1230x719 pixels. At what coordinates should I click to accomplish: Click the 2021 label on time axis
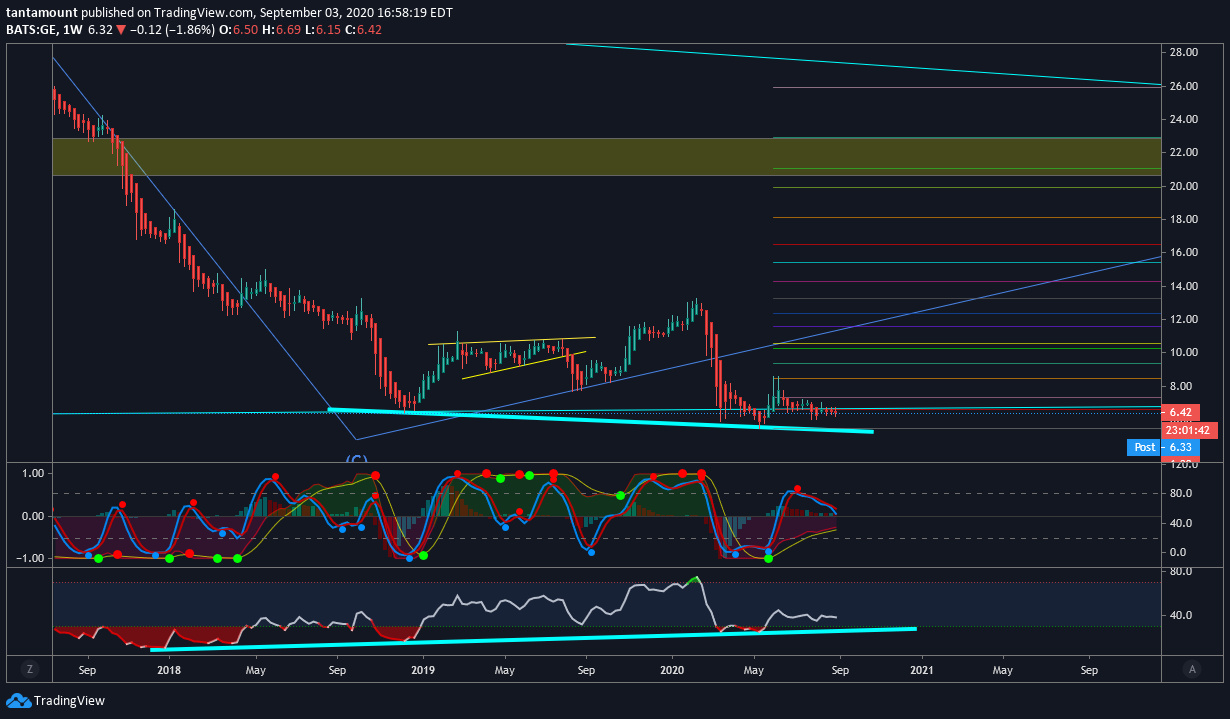coord(921,669)
